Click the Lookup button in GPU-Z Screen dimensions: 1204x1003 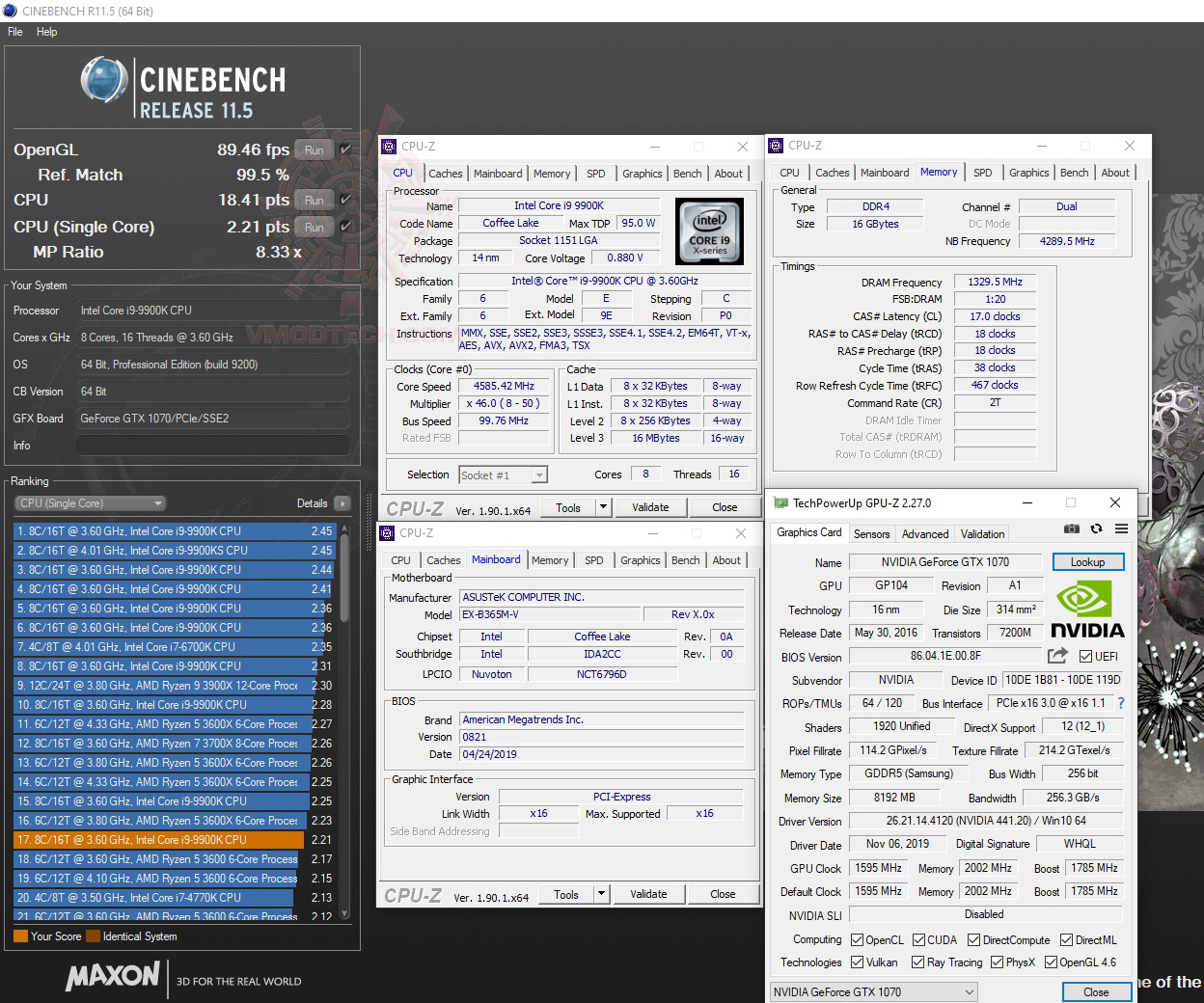[1088, 561]
